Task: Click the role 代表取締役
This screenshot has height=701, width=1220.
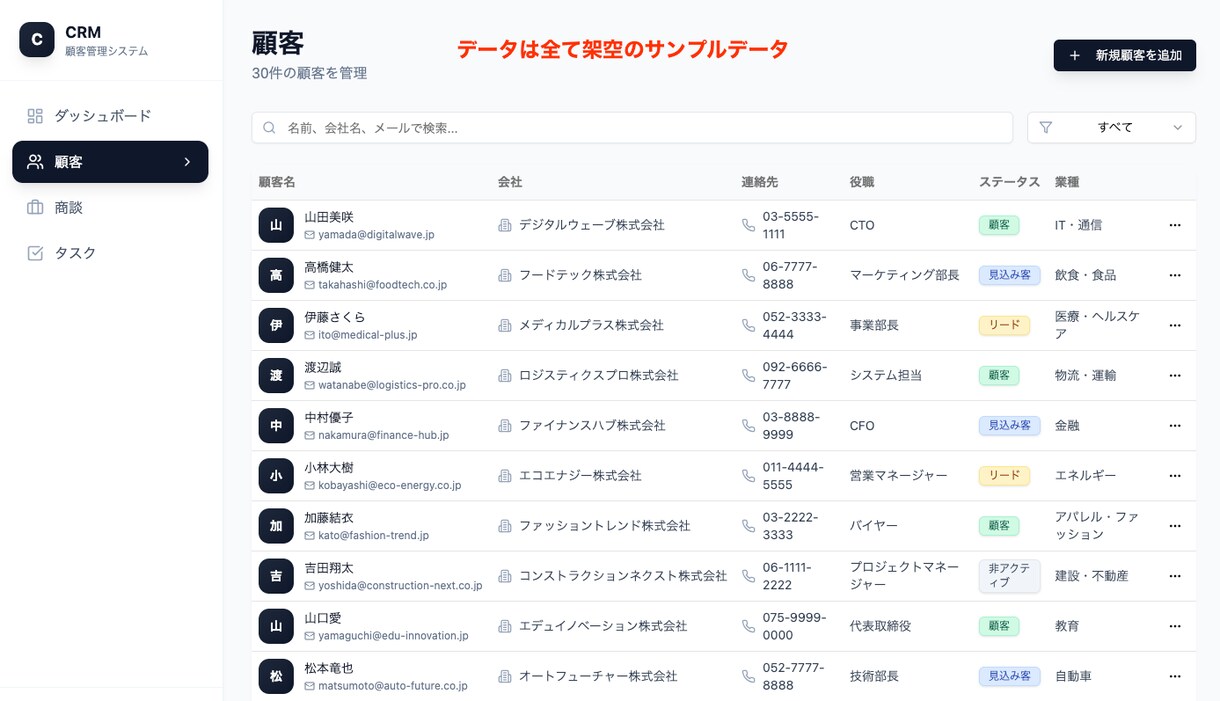Action: [880, 626]
